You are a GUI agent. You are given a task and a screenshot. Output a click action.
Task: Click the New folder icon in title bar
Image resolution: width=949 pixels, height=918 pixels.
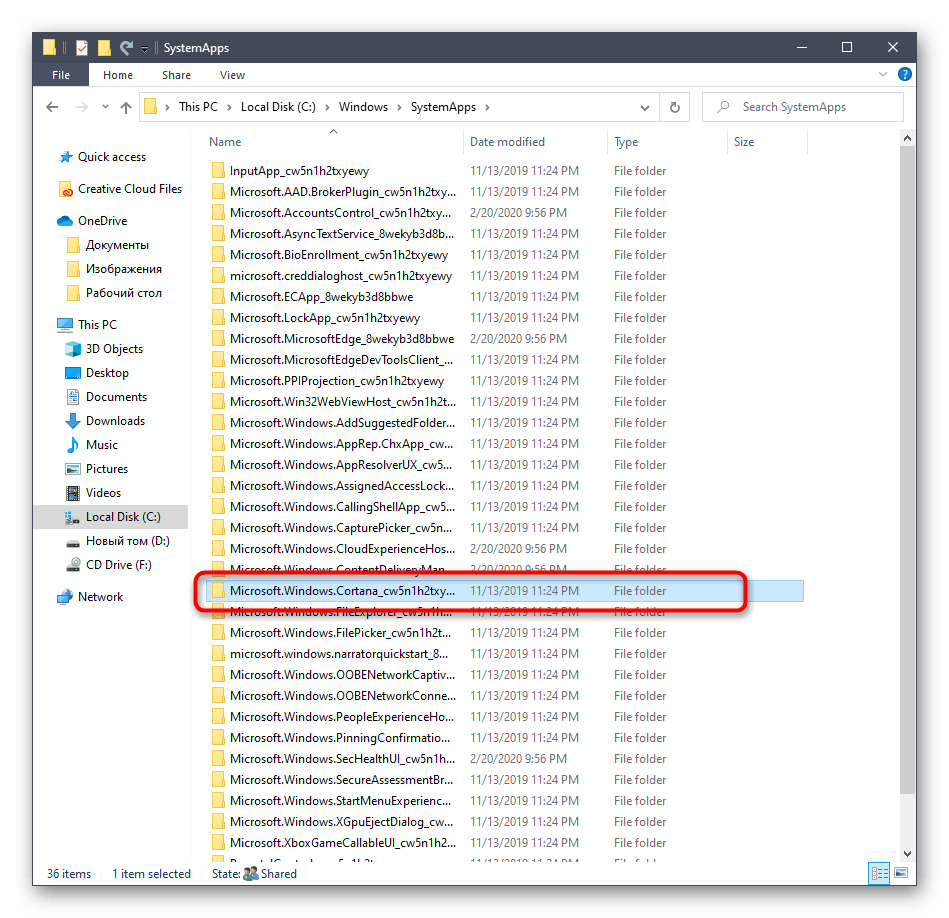[x=104, y=47]
